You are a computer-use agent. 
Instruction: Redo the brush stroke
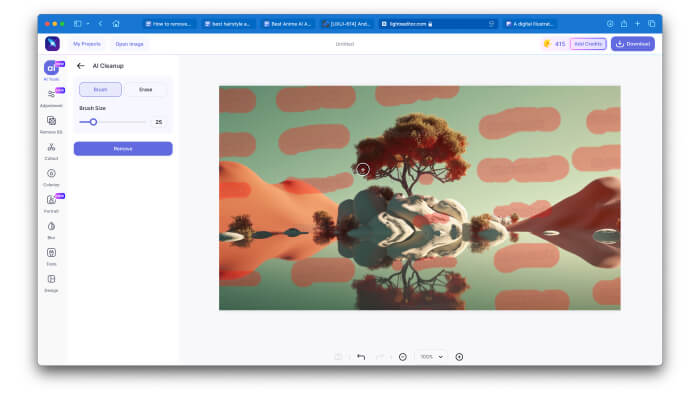coord(380,356)
